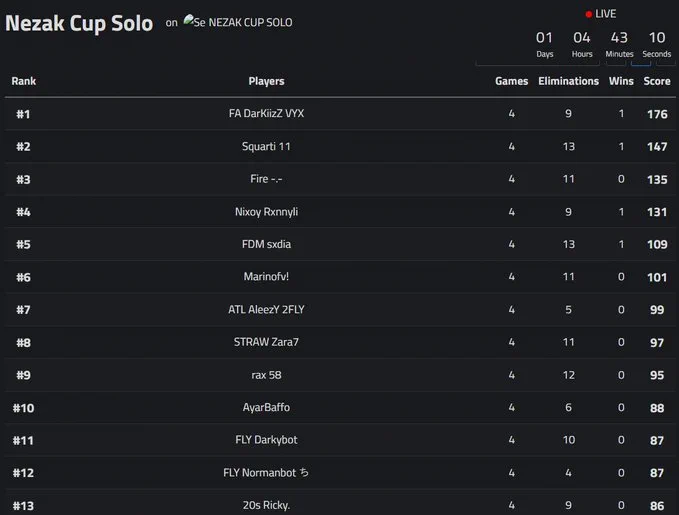This screenshot has height=515, width=679.
Task: Click the red LIVE indicator dot
Action: pyautogui.click(x=588, y=14)
